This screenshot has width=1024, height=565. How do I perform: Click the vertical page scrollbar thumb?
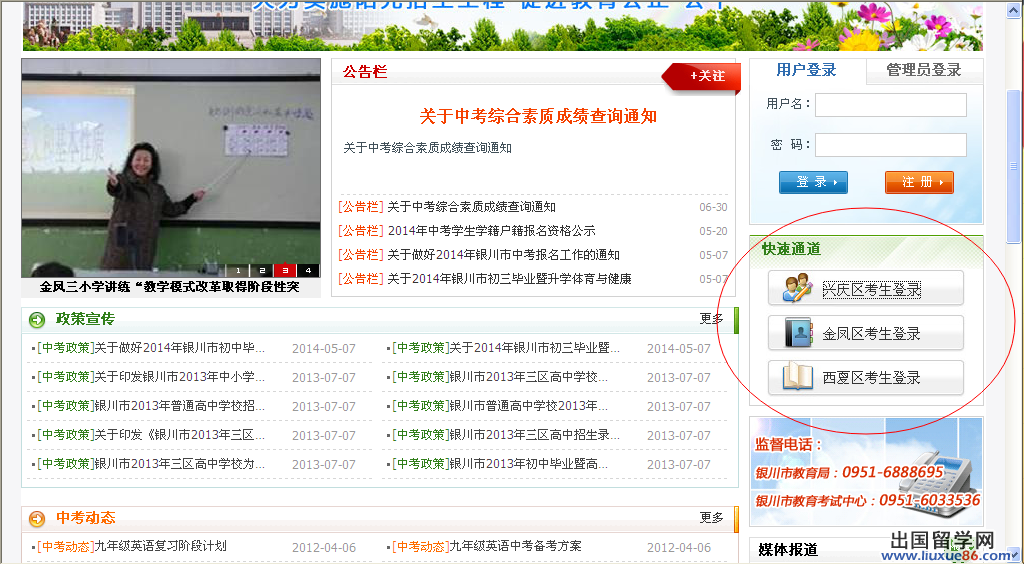click(x=1013, y=165)
